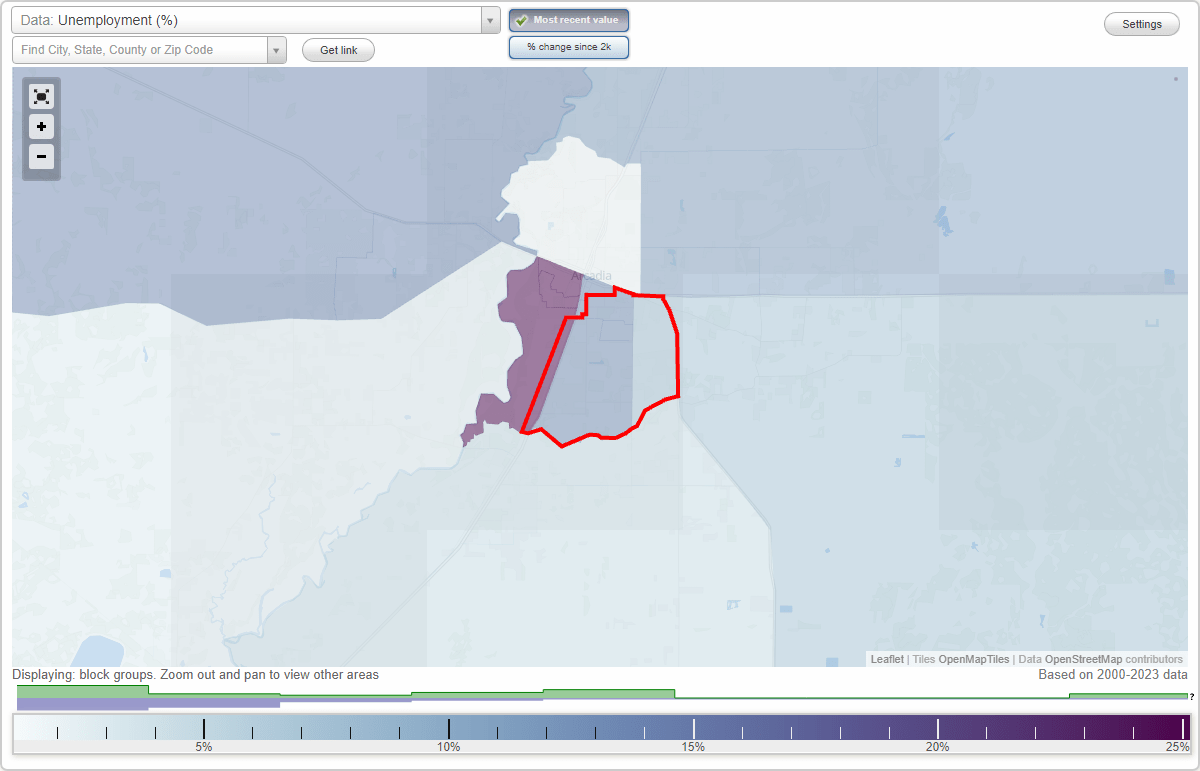The height and width of the screenshot is (771, 1200).
Task: Click the Data selector's dropdown arrow icon
Action: 489,19
